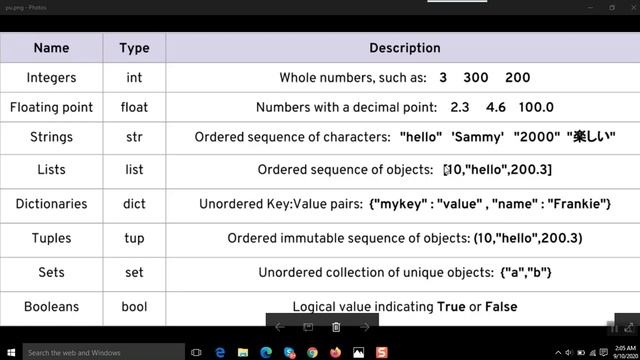The width and height of the screenshot is (640, 360).
Task: Go to previous photo with the back arrow
Action: coord(280,327)
